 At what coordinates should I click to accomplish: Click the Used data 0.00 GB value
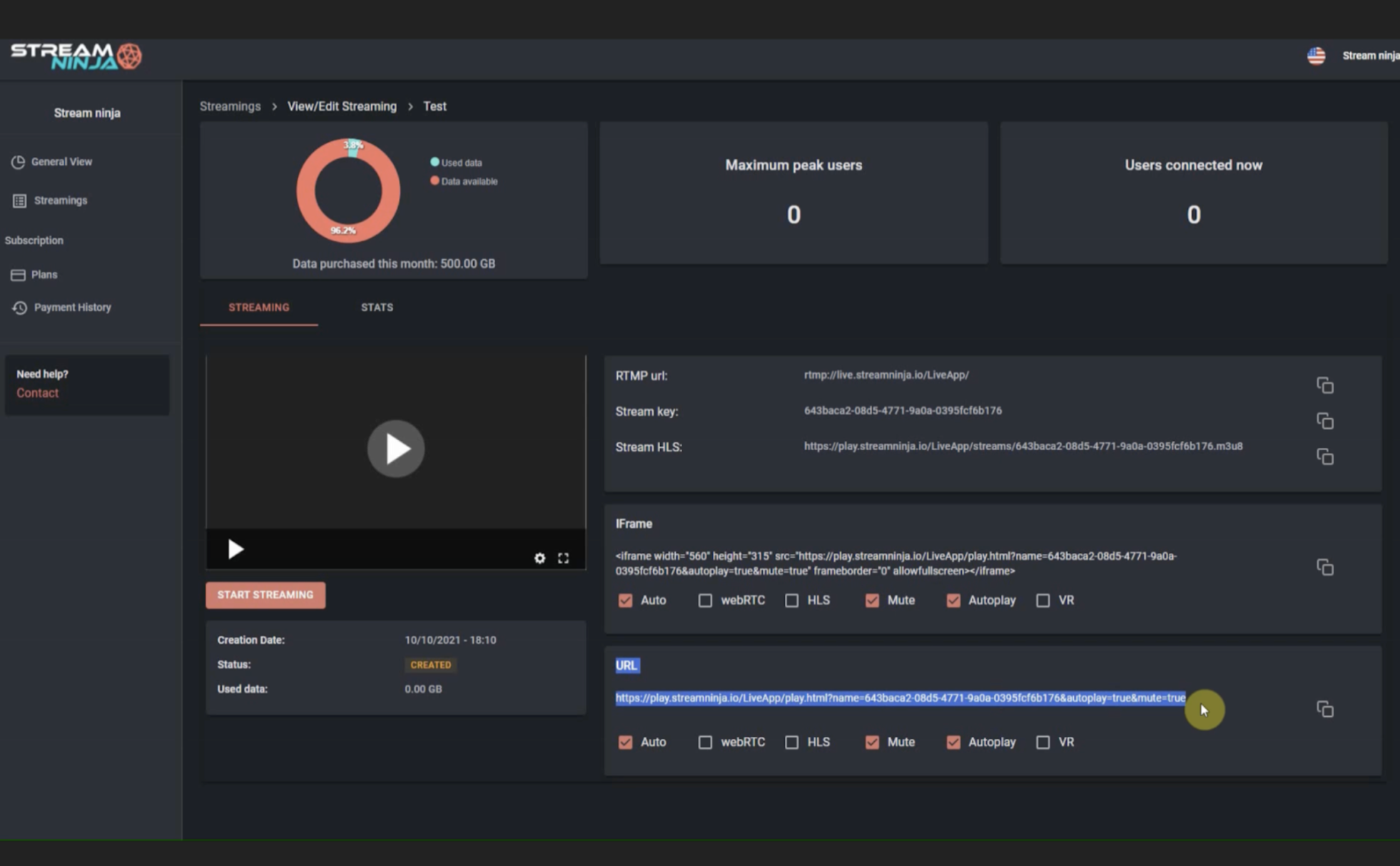pos(423,689)
